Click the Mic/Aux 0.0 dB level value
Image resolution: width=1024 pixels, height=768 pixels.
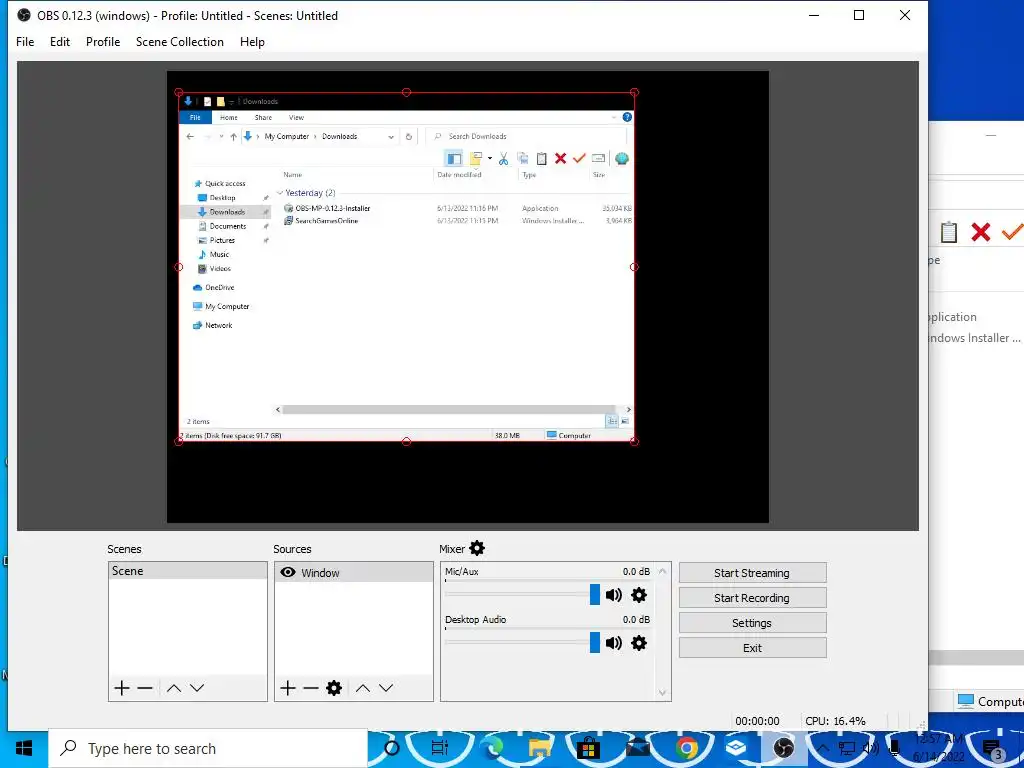click(x=636, y=571)
